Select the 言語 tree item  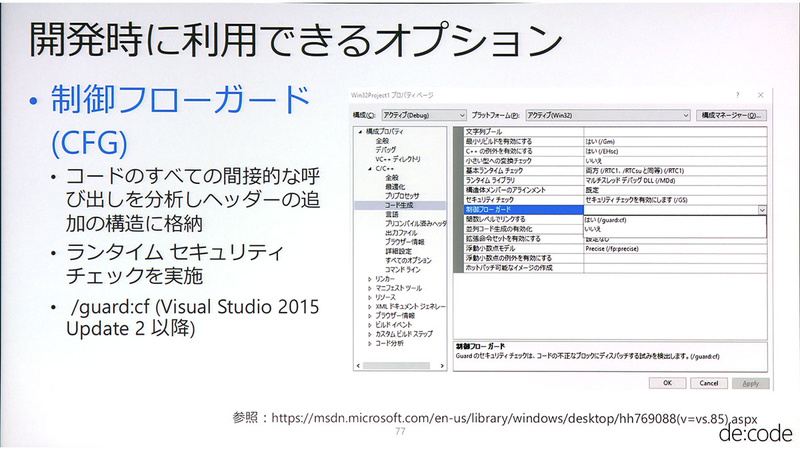391,214
